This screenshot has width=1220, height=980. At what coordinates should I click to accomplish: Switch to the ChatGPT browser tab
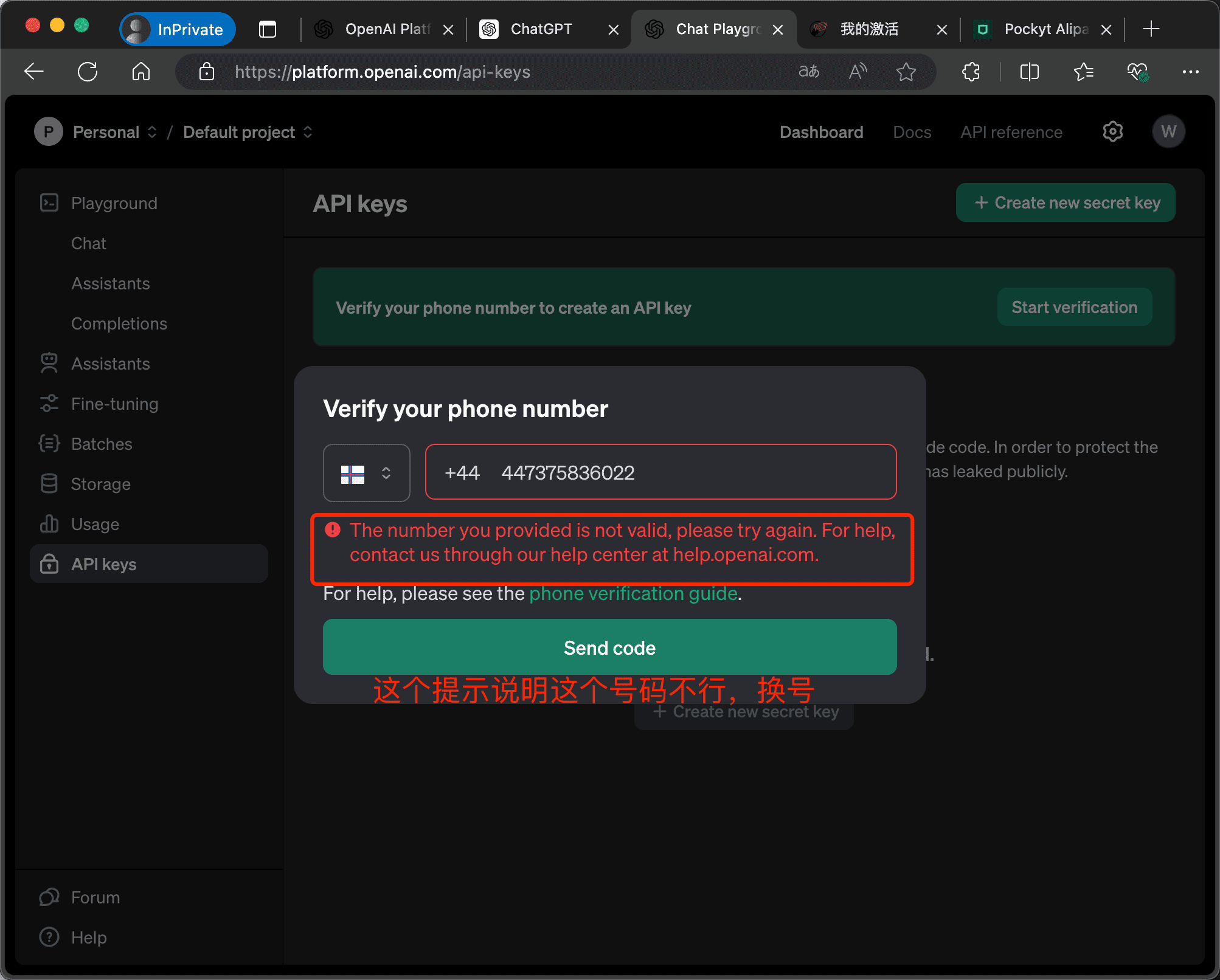pyautogui.click(x=541, y=29)
